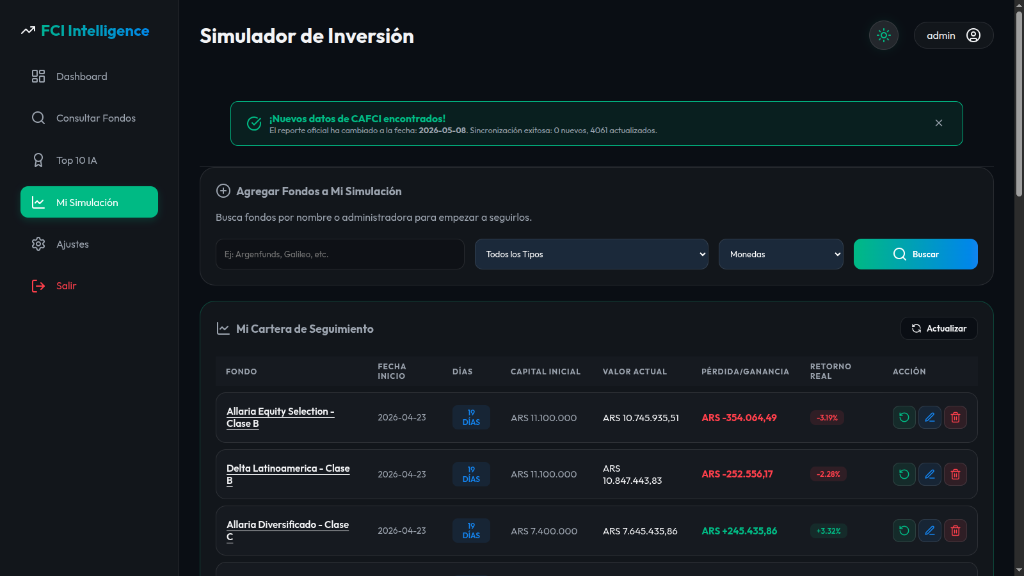The width and height of the screenshot is (1024, 576).
Task: Click the FECHA INICIO column header
Action: pyautogui.click(x=392, y=371)
